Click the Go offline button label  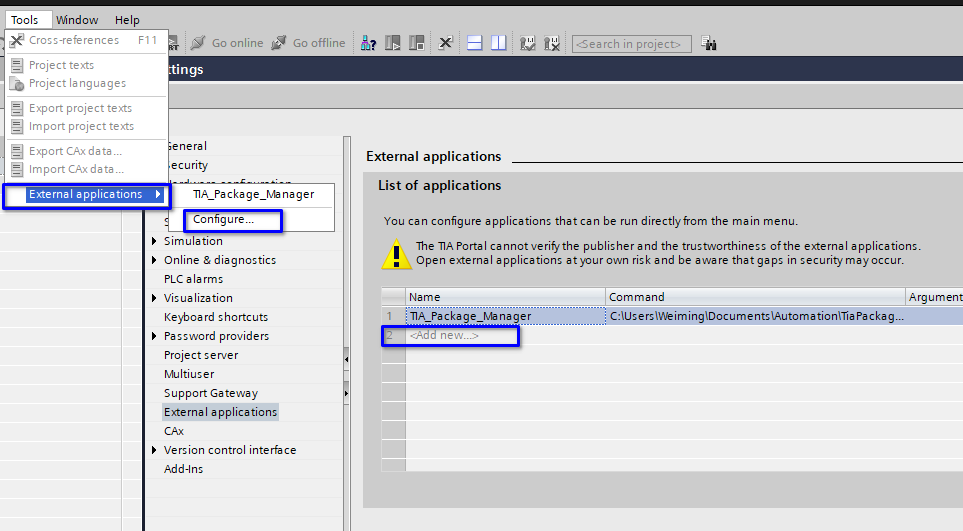pos(319,43)
